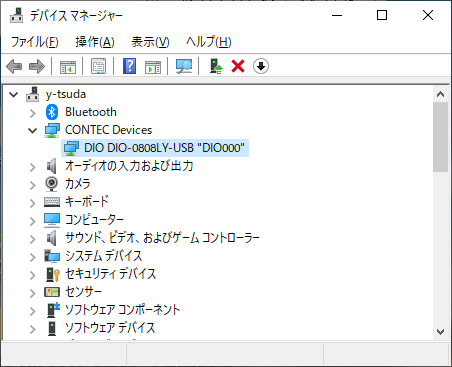Click the red X uninstall device icon
The height and width of the screenshot is (367, 452).
(238, 66)
